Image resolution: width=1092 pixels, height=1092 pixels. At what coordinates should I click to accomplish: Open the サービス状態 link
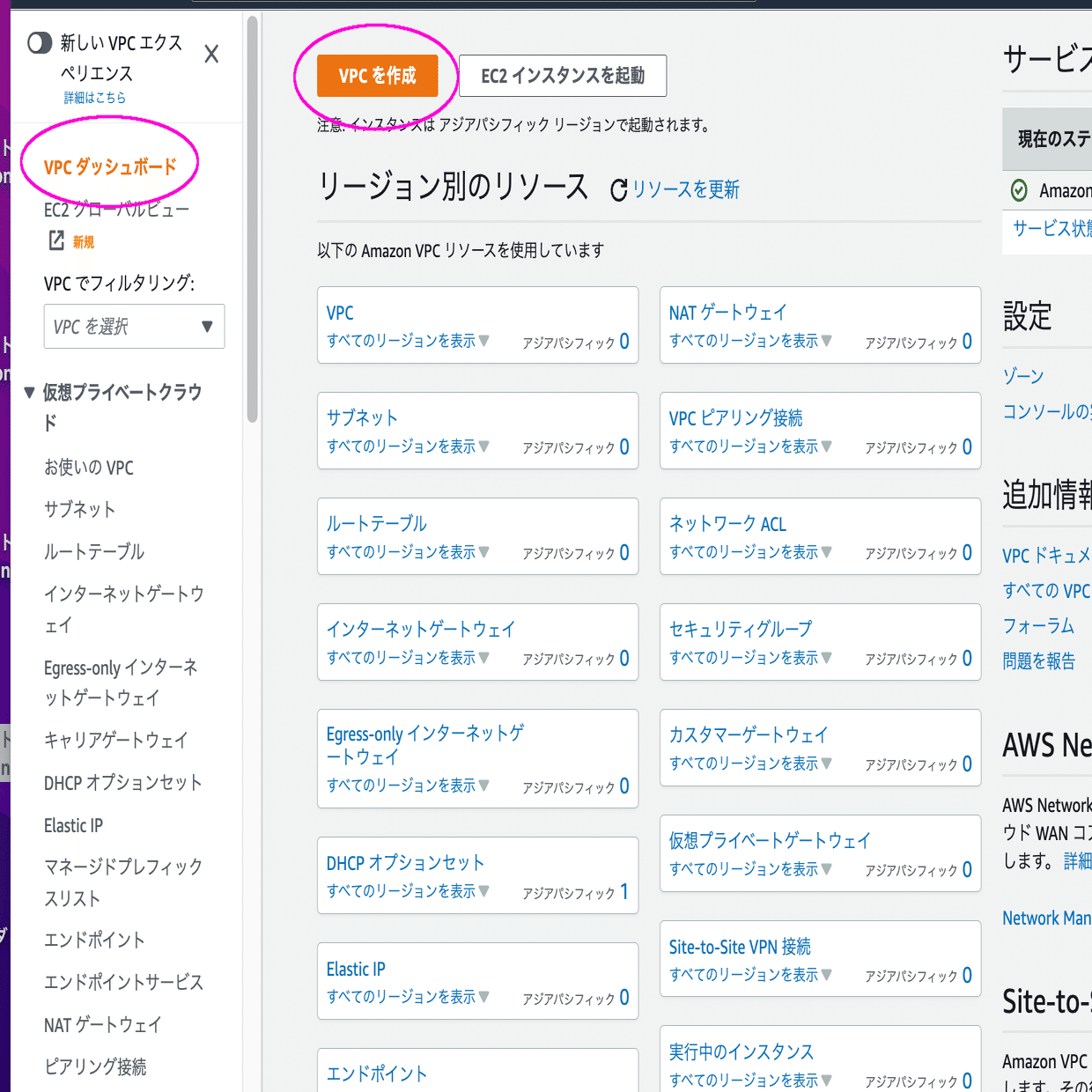tap(1052, 229)
